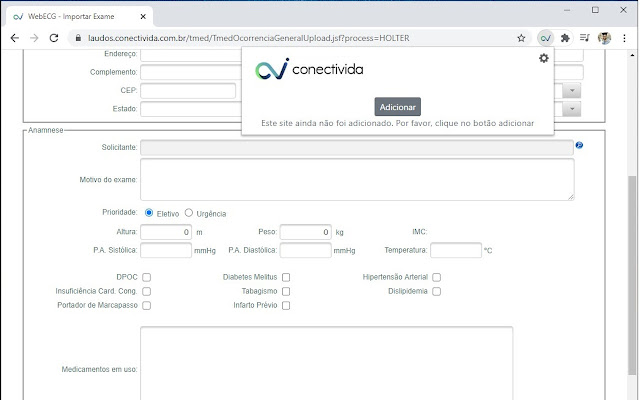Check Insuficiência Card. Cong. checkbox
Image resolution: width=640 pixels, height=400 pixels.
pos(147,291)
